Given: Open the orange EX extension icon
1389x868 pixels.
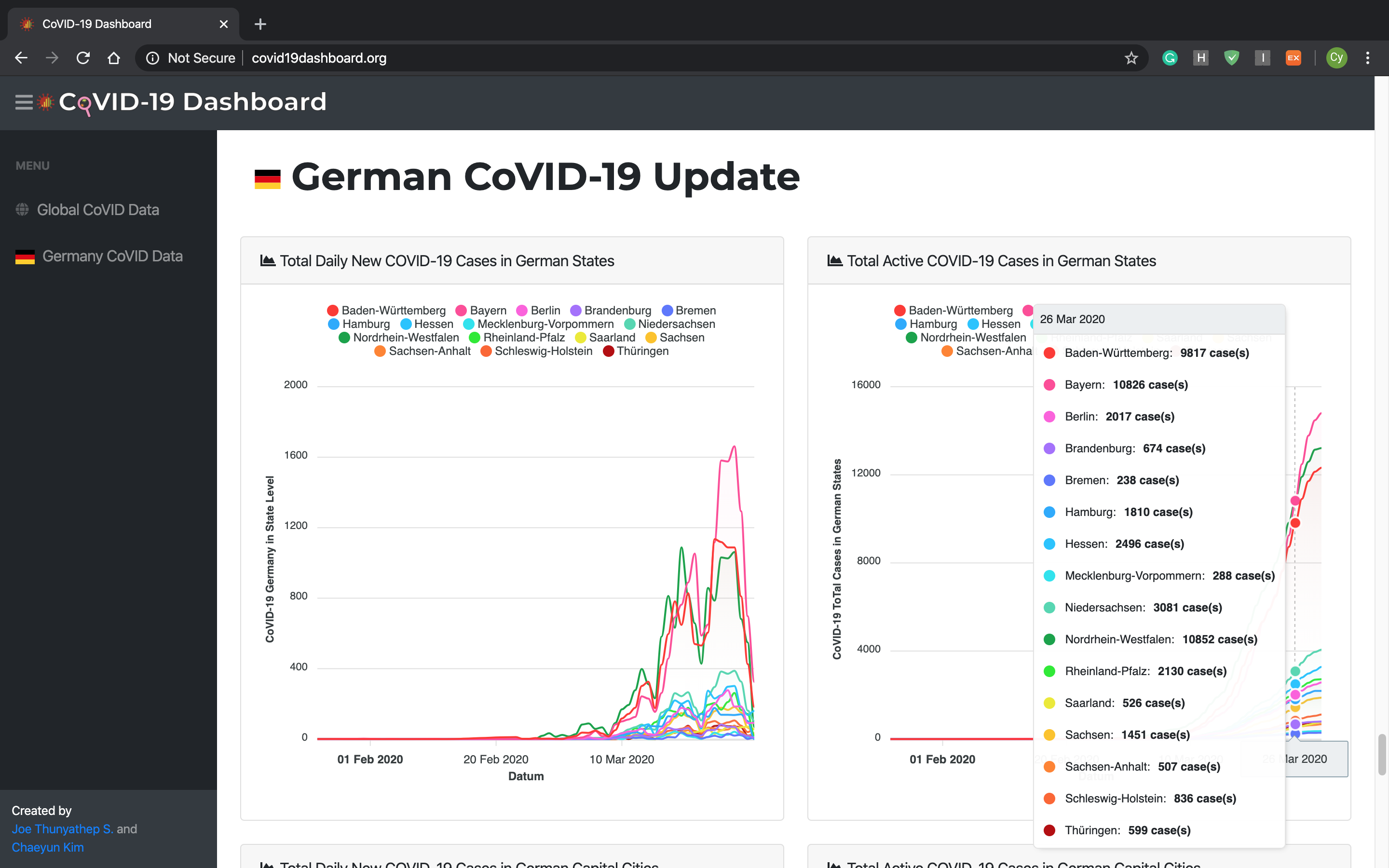Looking at the screenshot, I should [1293, 58].
